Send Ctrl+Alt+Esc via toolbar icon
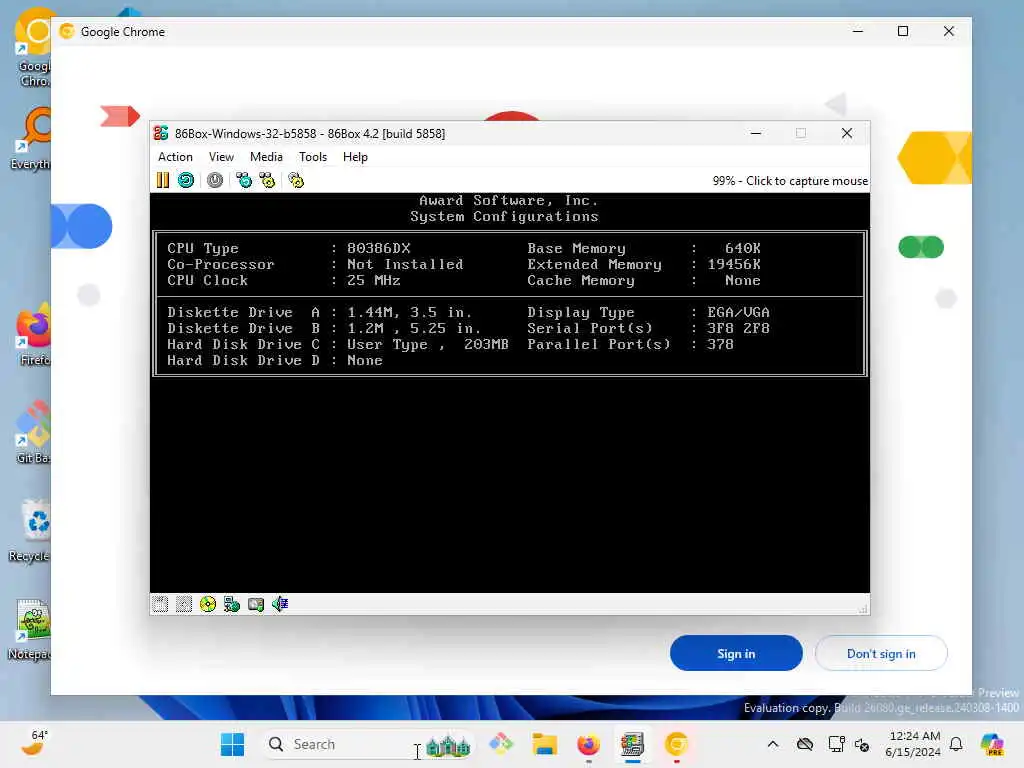This screenshot has height=768, width=1024. coord(267,180)
